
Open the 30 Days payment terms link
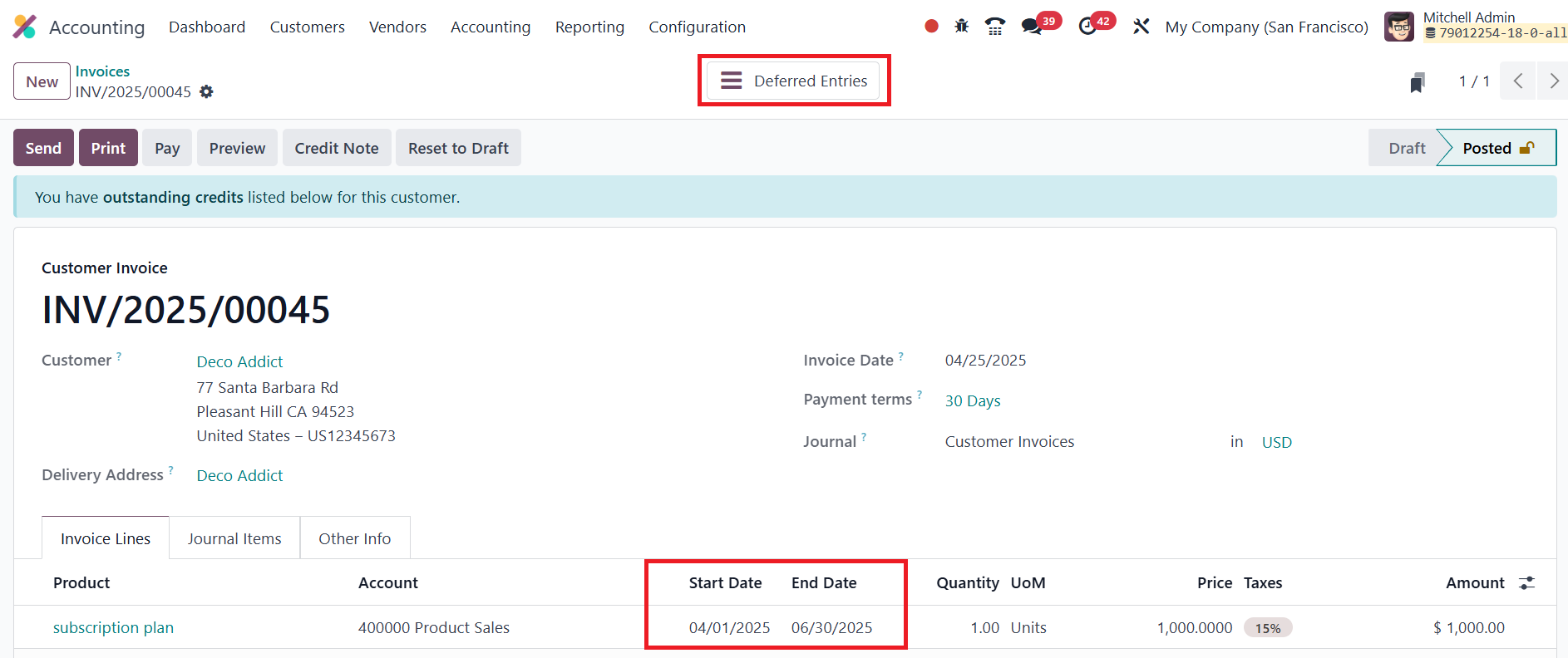click(973, 400)
